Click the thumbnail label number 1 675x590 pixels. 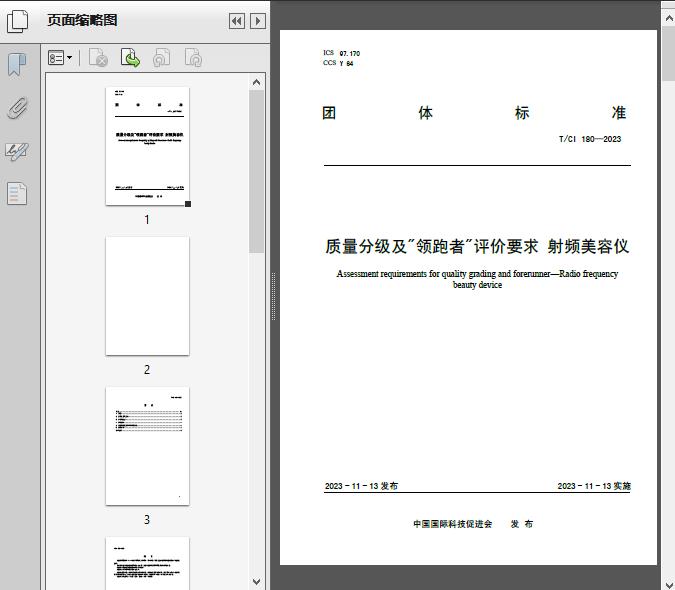(x=147, y=219)
